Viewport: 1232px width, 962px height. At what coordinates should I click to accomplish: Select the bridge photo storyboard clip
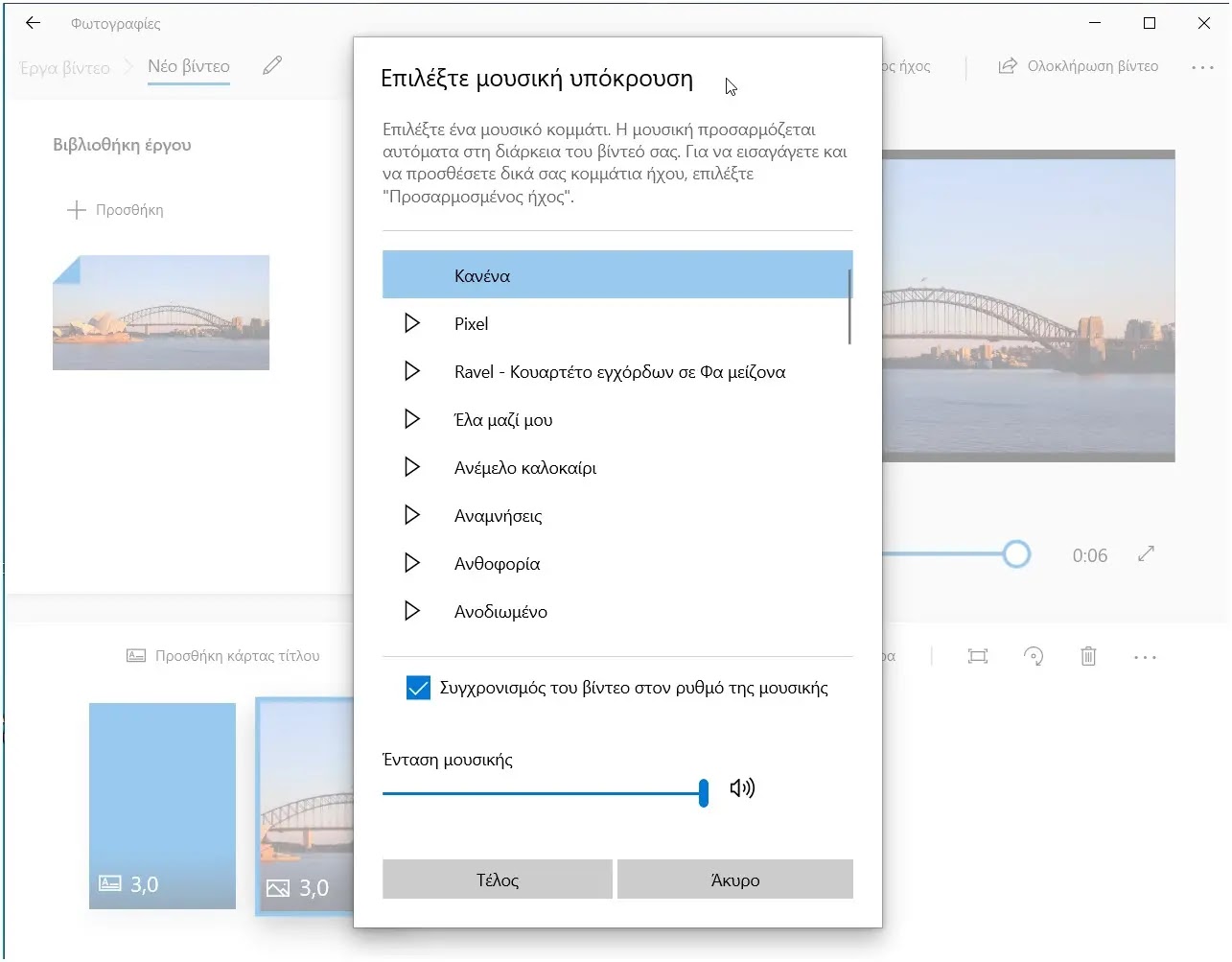[x=307, y=806]
